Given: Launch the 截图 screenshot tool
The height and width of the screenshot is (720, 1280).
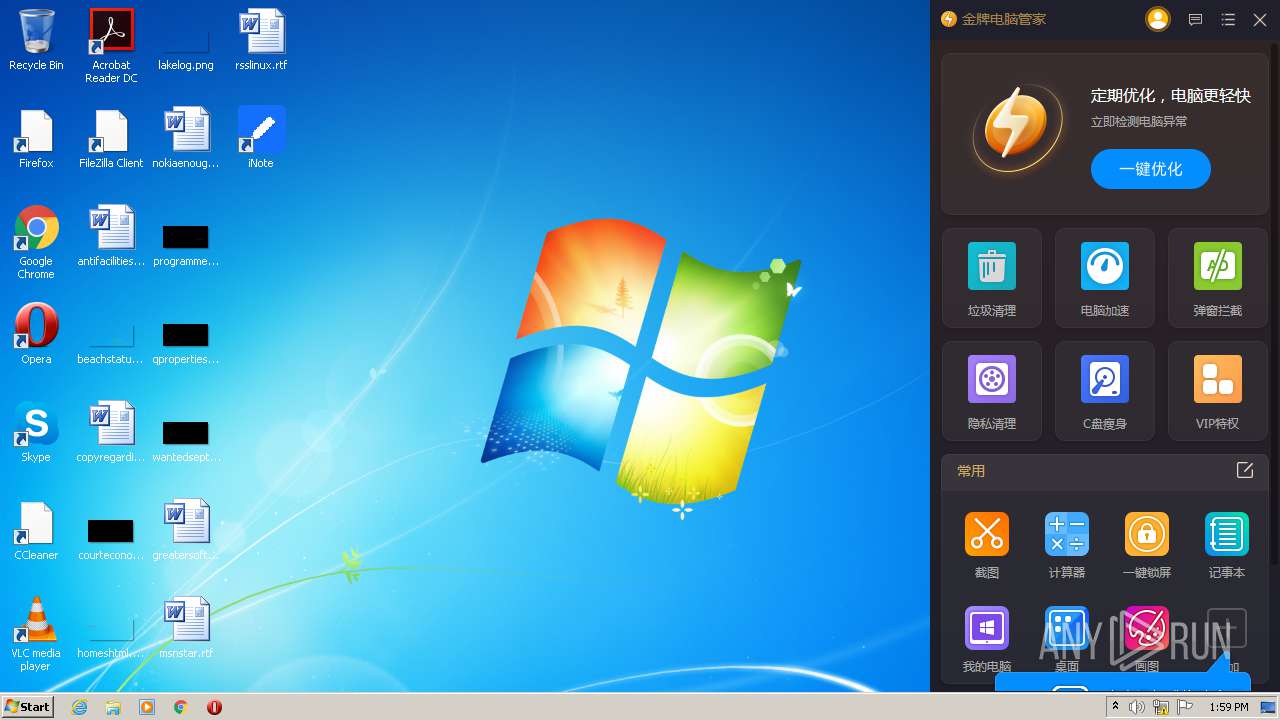Looking at the screenshot, I should click(987, 545).
